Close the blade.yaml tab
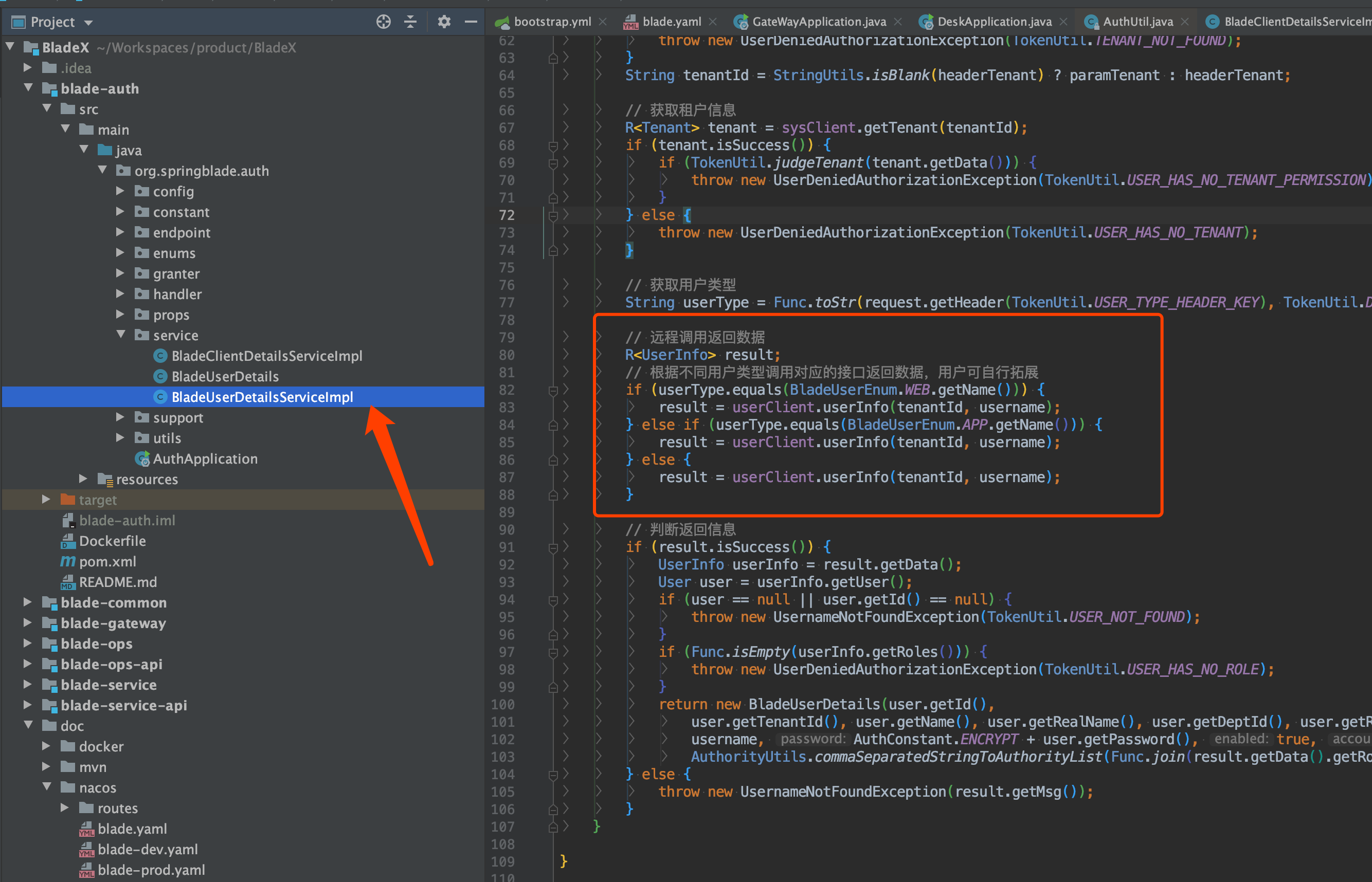Image resolution: width=1372 pixels, height=882 pixels. (x=713, y=22)
